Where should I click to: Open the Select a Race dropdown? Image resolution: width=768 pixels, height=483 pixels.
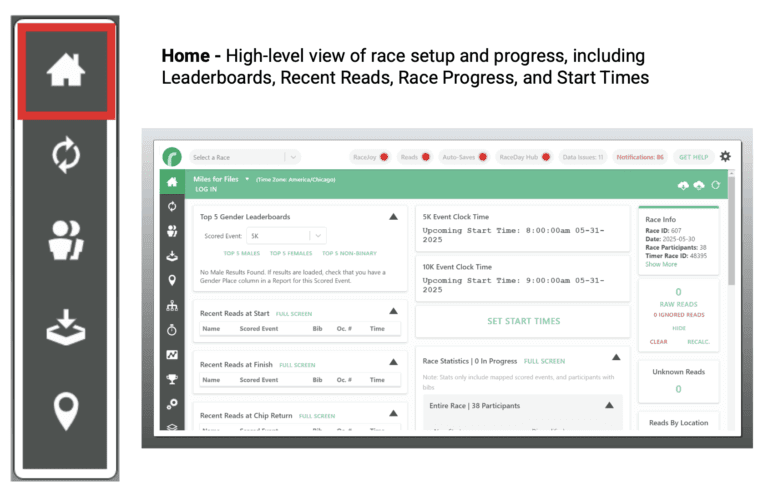(245, 157)
